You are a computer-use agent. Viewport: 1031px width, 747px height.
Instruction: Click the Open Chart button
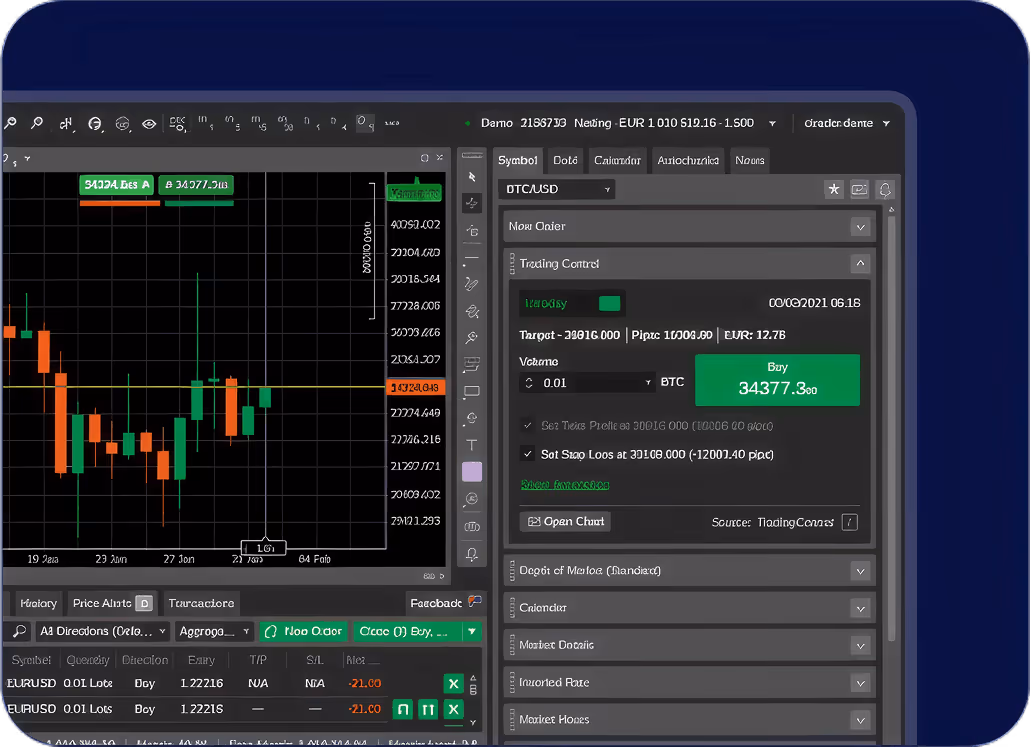tap(564, 521)
